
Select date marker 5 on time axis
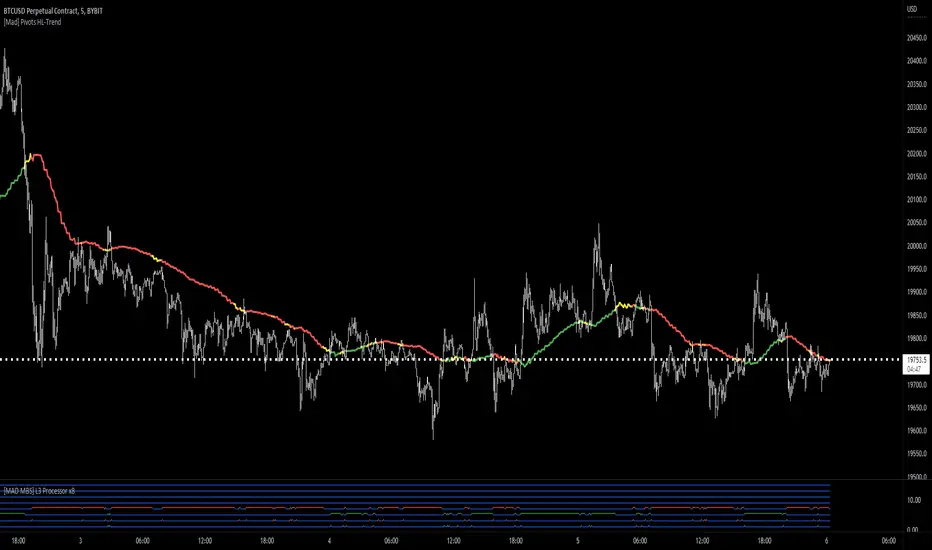point(577,541)
